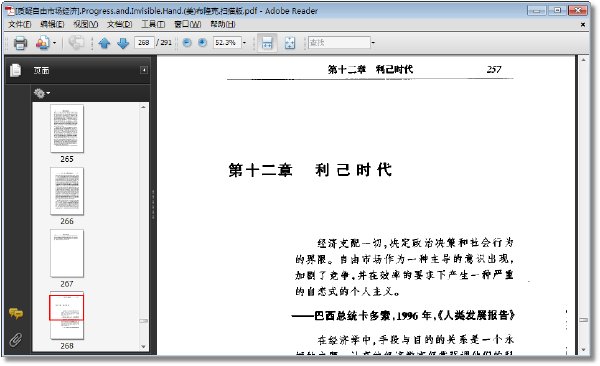Open the 编辑(E) menu
The image size is (600, 366).
tap(52, 24)
